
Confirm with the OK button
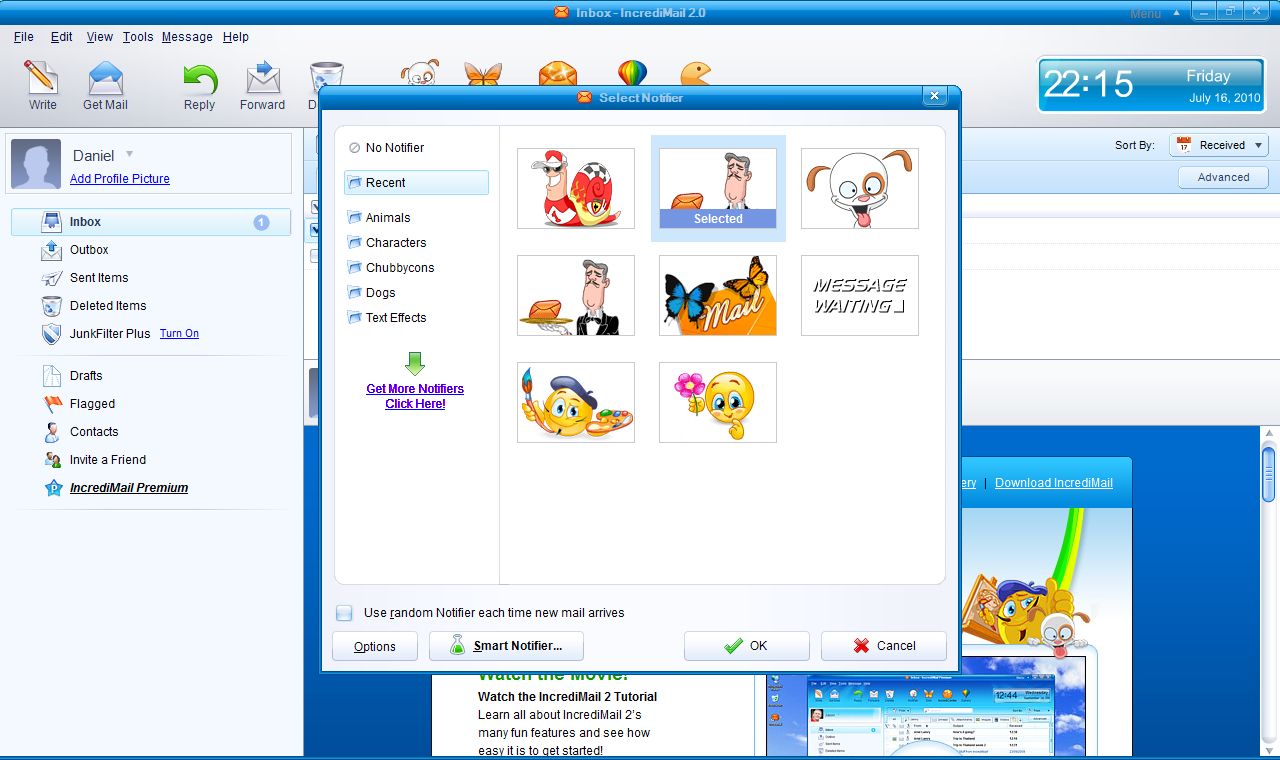(x=747, y=646)
